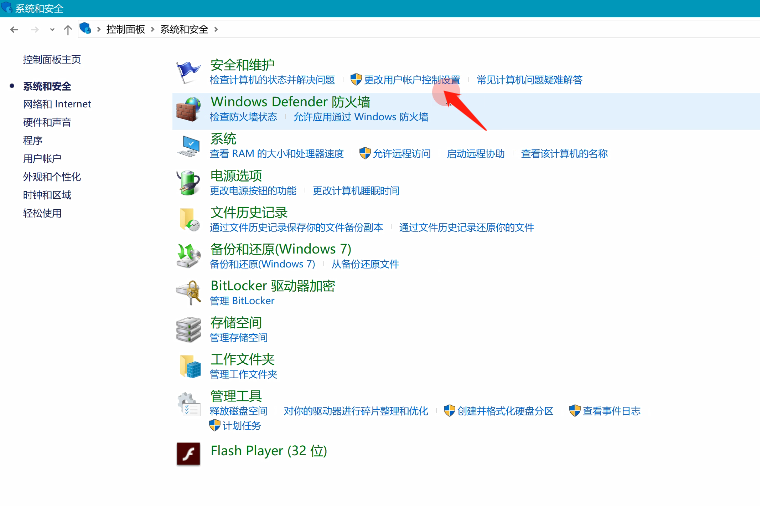The height and width of the screenshot is (506, 760).
Task: Click 查看该计算机的名称 link
Action: click(x=564, y=154)
